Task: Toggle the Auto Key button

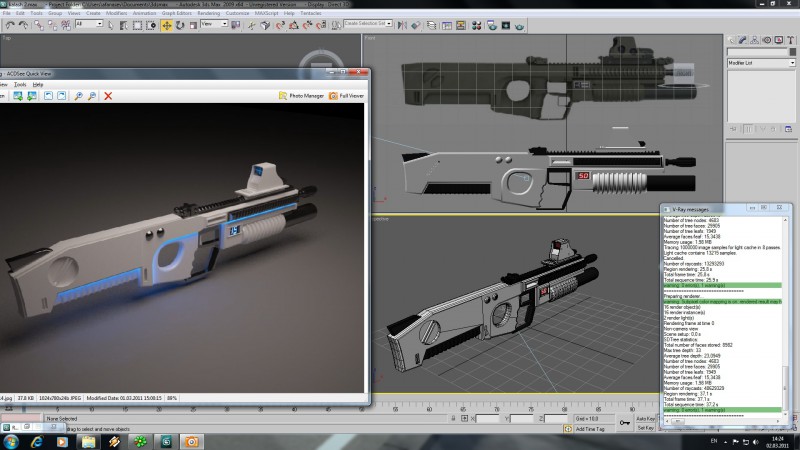Action: 646,419
